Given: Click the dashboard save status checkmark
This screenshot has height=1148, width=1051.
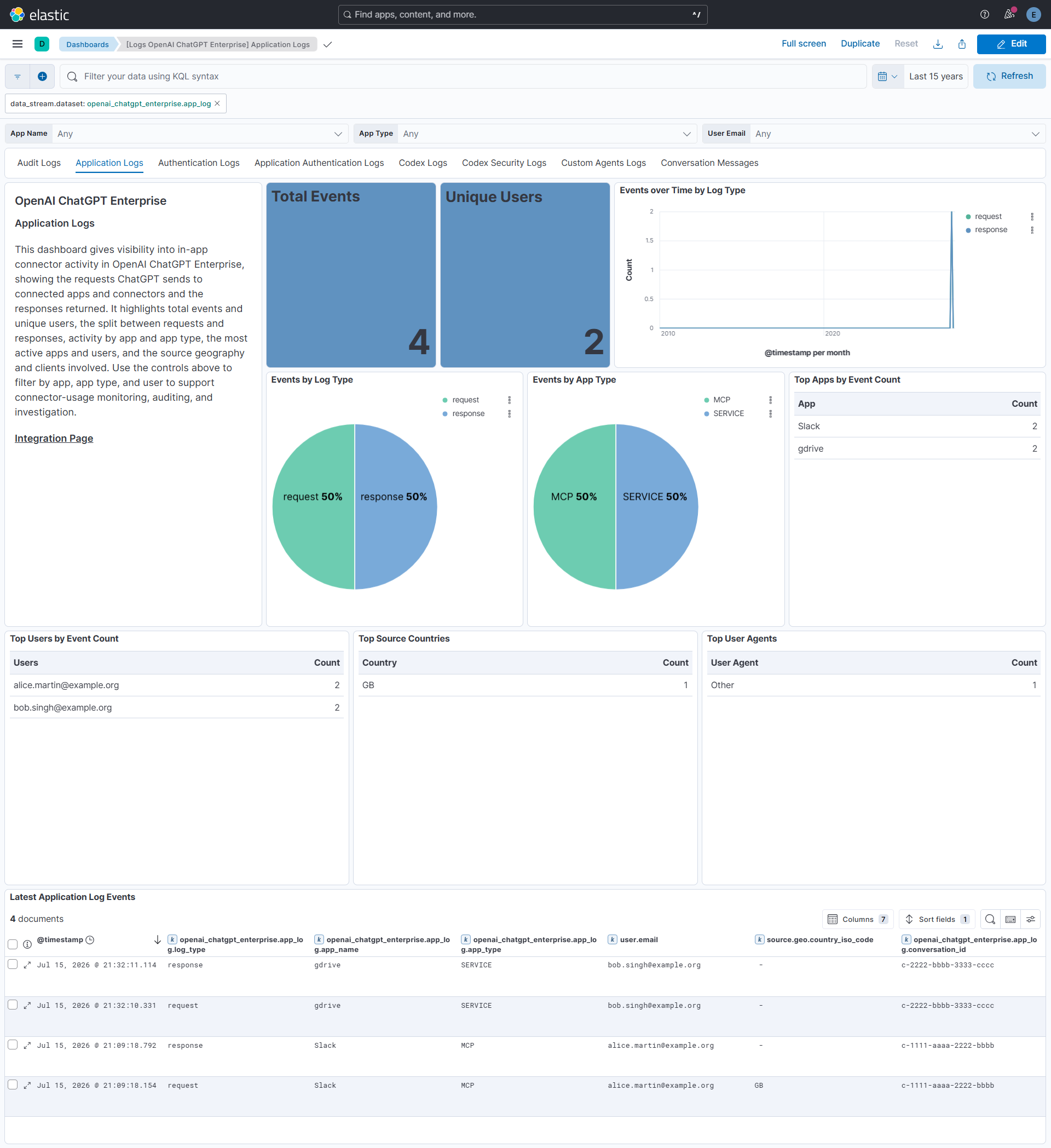Looking at the screenshot, I should click(x=327, y=44).
